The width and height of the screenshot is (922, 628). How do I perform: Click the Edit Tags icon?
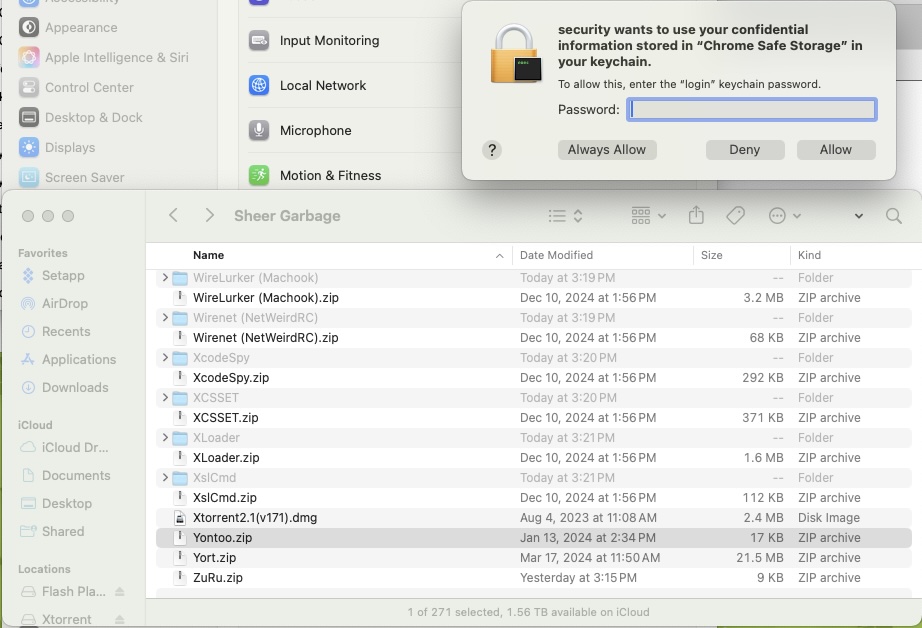tap(735, 216)
